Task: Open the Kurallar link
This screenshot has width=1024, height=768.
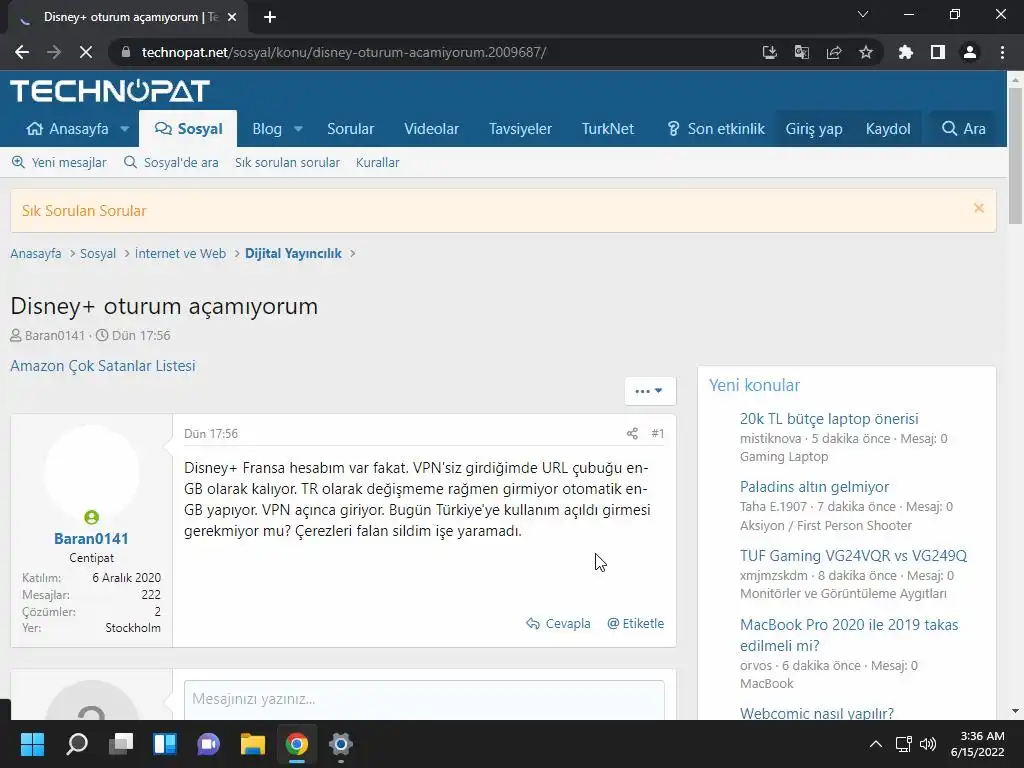Action: pos(377,163)
